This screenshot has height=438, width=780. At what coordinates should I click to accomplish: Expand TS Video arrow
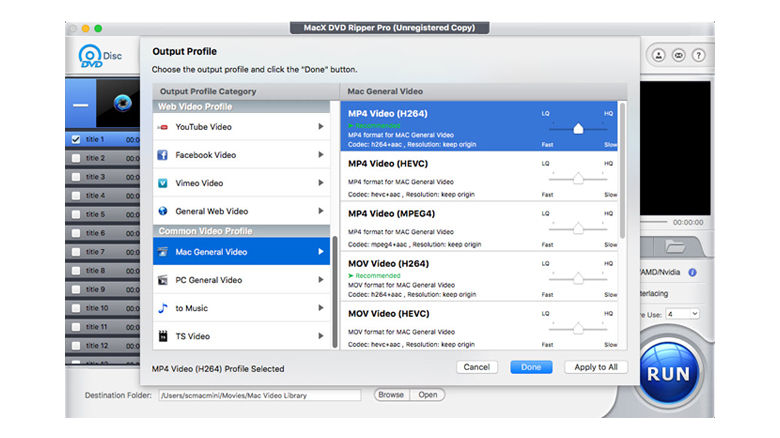321,336
